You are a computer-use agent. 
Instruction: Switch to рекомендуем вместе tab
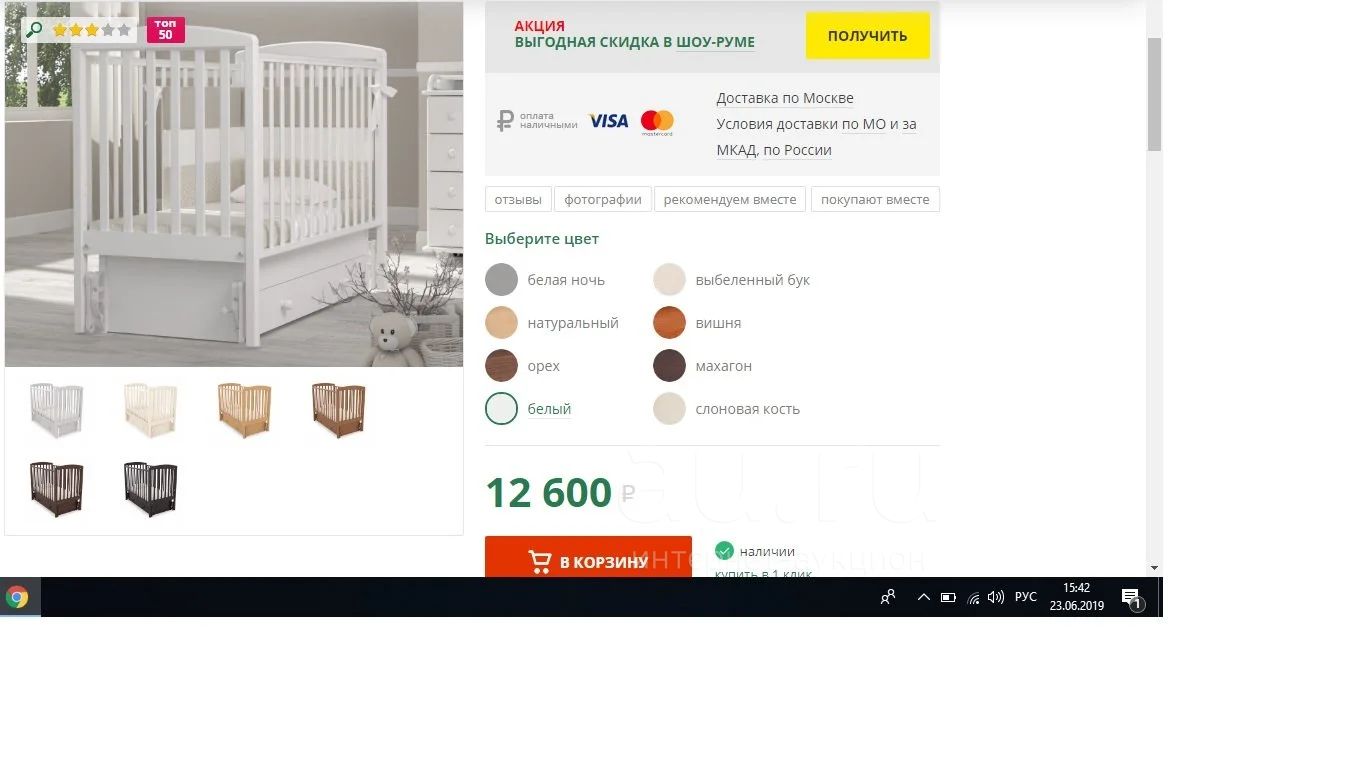point(730,199)
